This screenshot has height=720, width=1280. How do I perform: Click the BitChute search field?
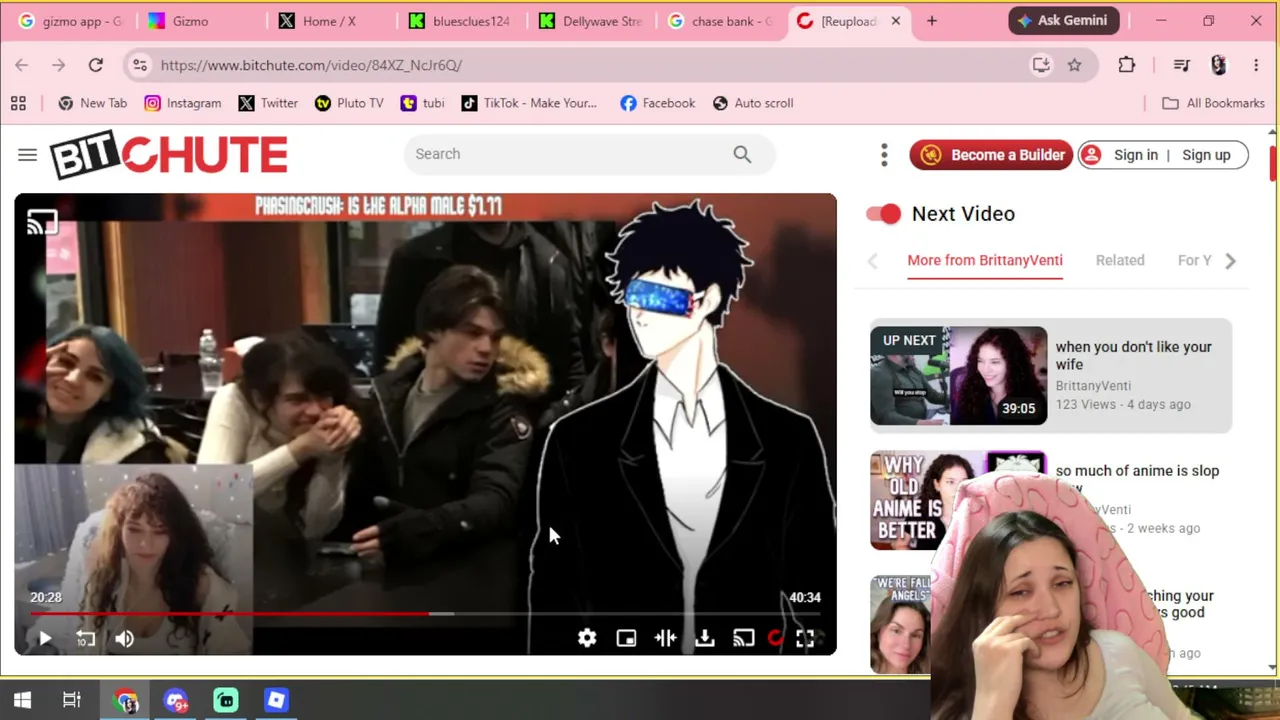coord(590,154)
